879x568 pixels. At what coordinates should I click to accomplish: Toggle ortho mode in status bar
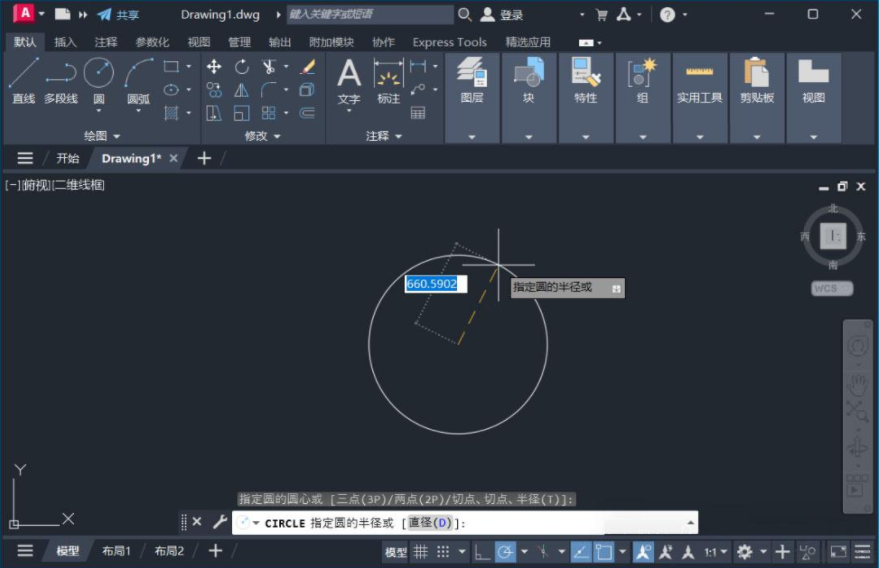click(482, 552)
